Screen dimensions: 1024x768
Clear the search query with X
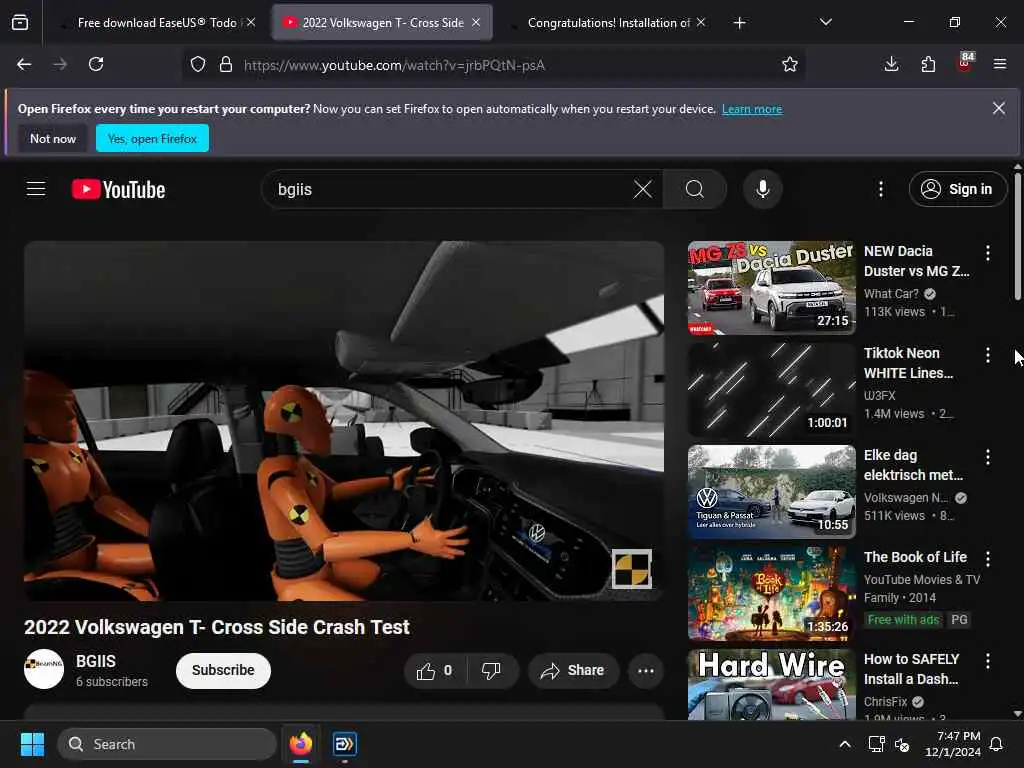click(x=643, y=189)
